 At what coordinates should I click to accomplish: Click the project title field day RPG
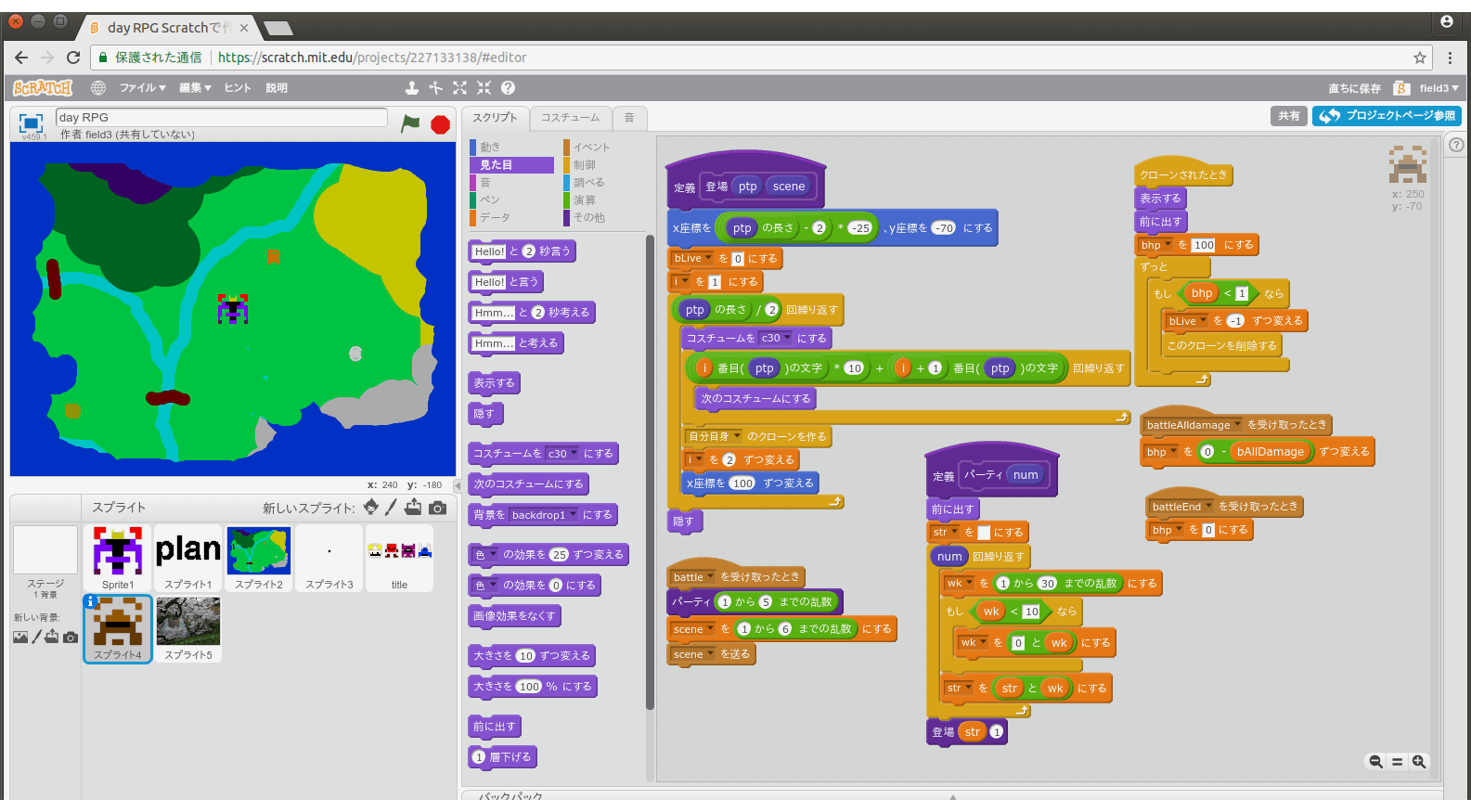(x=222, y=117)
